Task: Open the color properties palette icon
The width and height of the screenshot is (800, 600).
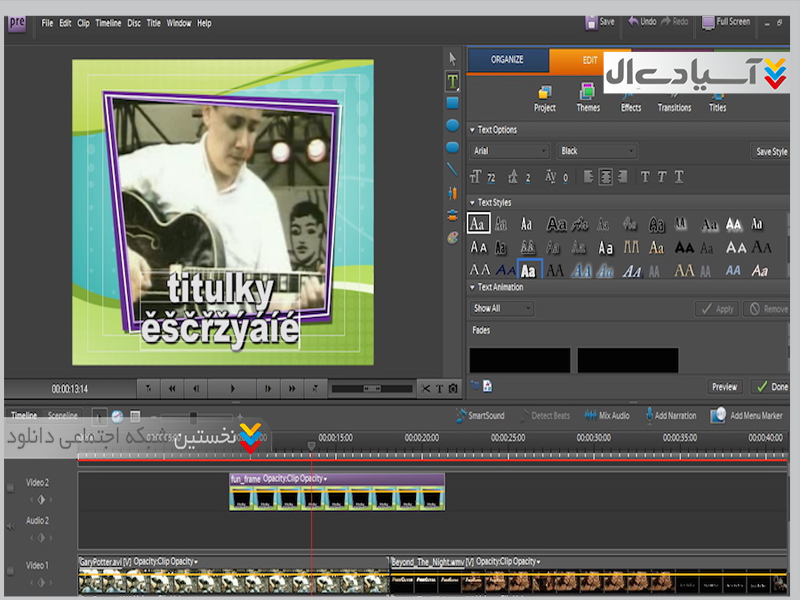Action: pyautogui.click(x=452, y=238)
